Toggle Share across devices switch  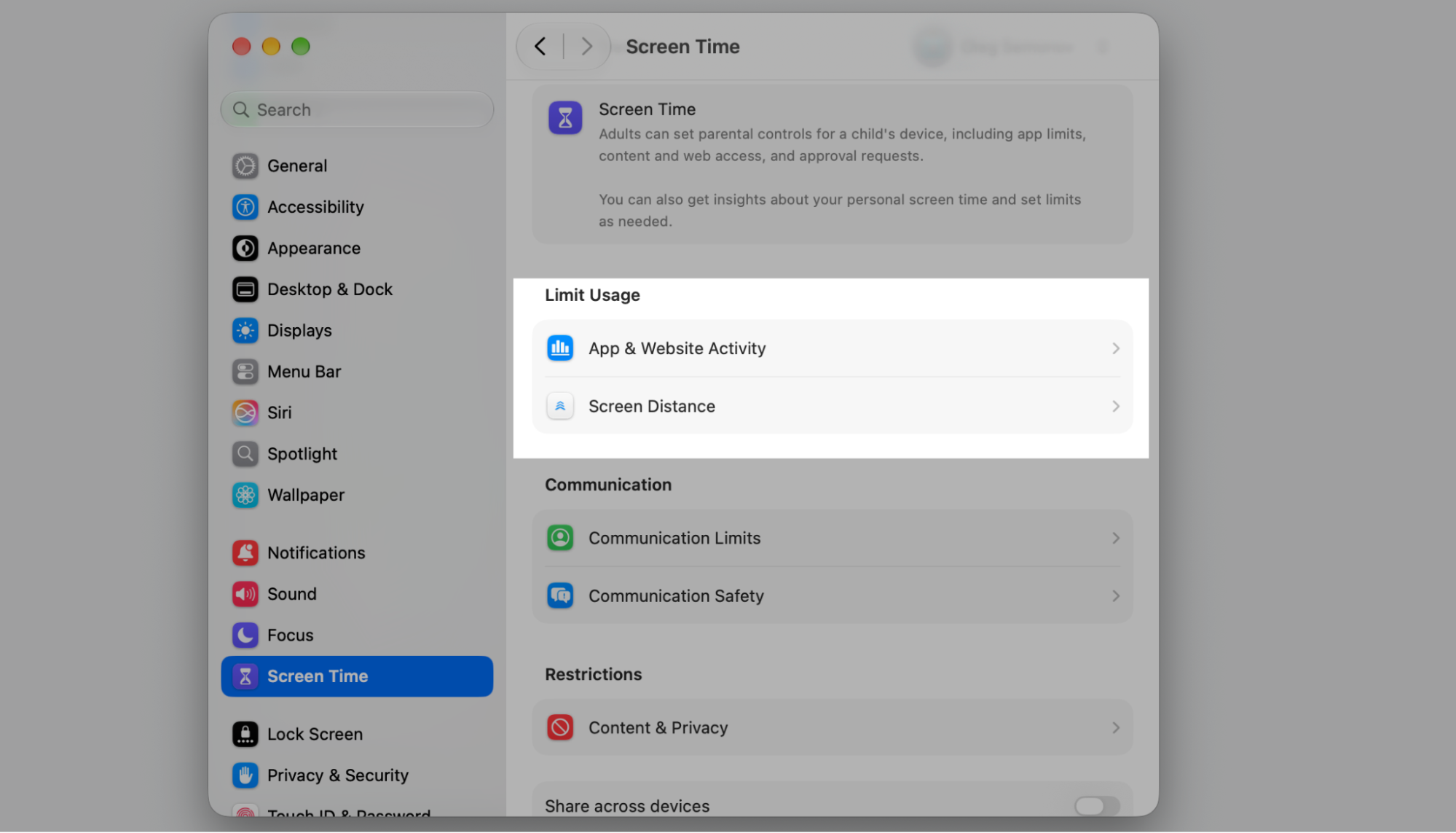pos(1097,805)
